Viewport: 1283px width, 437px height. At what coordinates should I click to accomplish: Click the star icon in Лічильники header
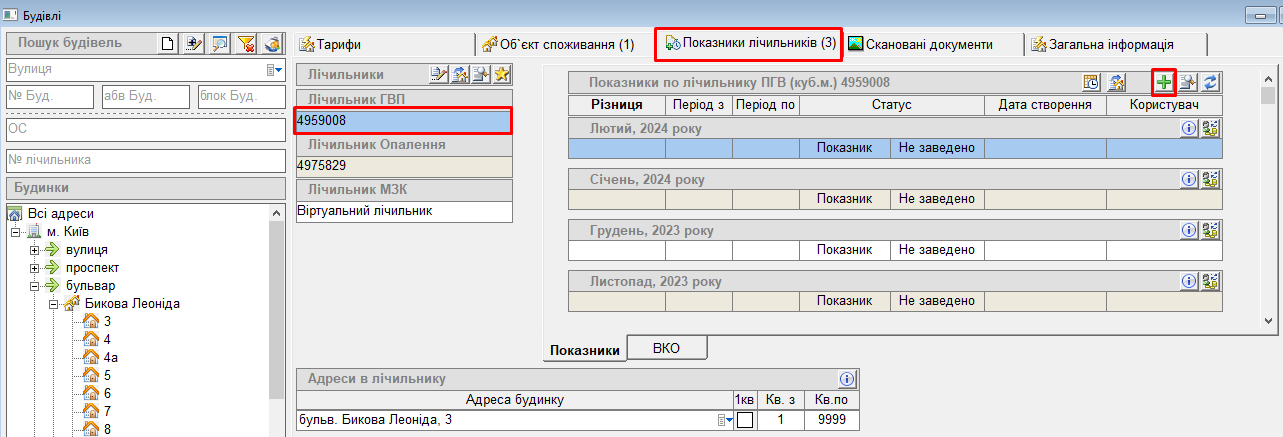coord(502,74)
